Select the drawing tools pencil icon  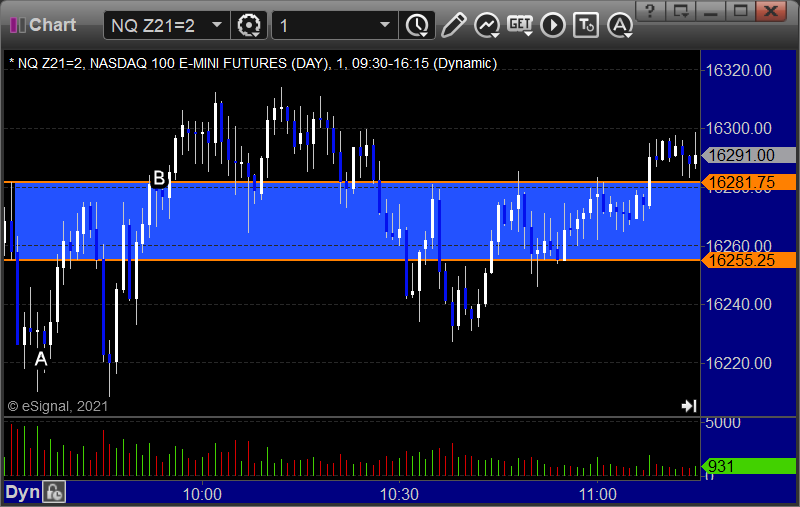click(x=453, y=25)
